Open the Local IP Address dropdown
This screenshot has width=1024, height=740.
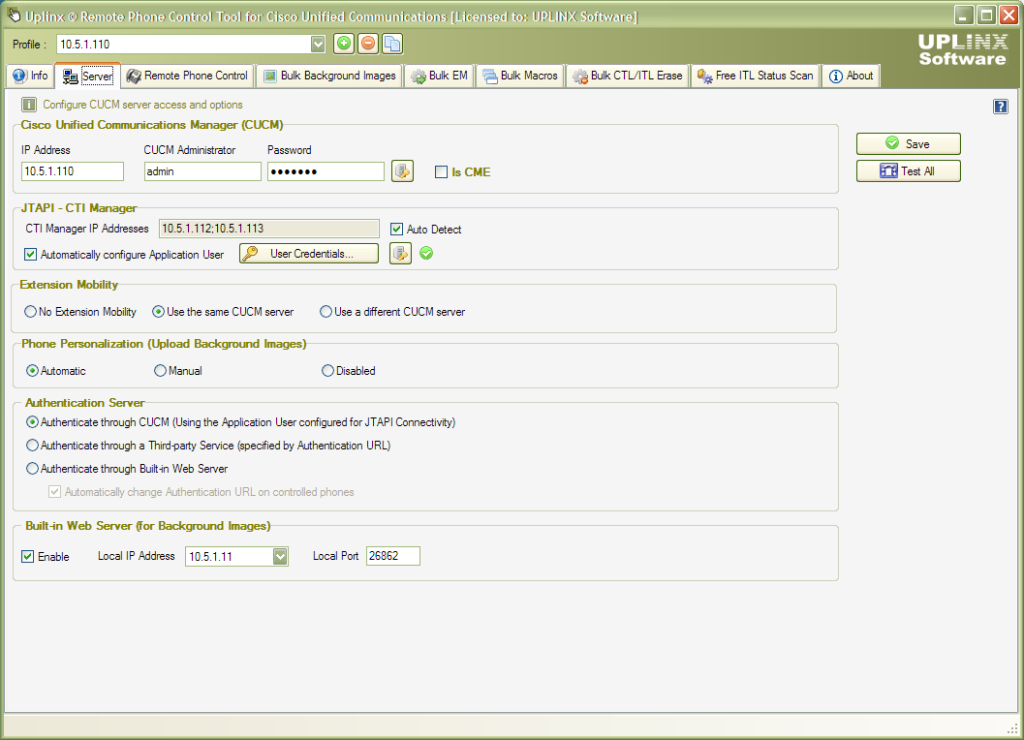[x=279, y=555]
